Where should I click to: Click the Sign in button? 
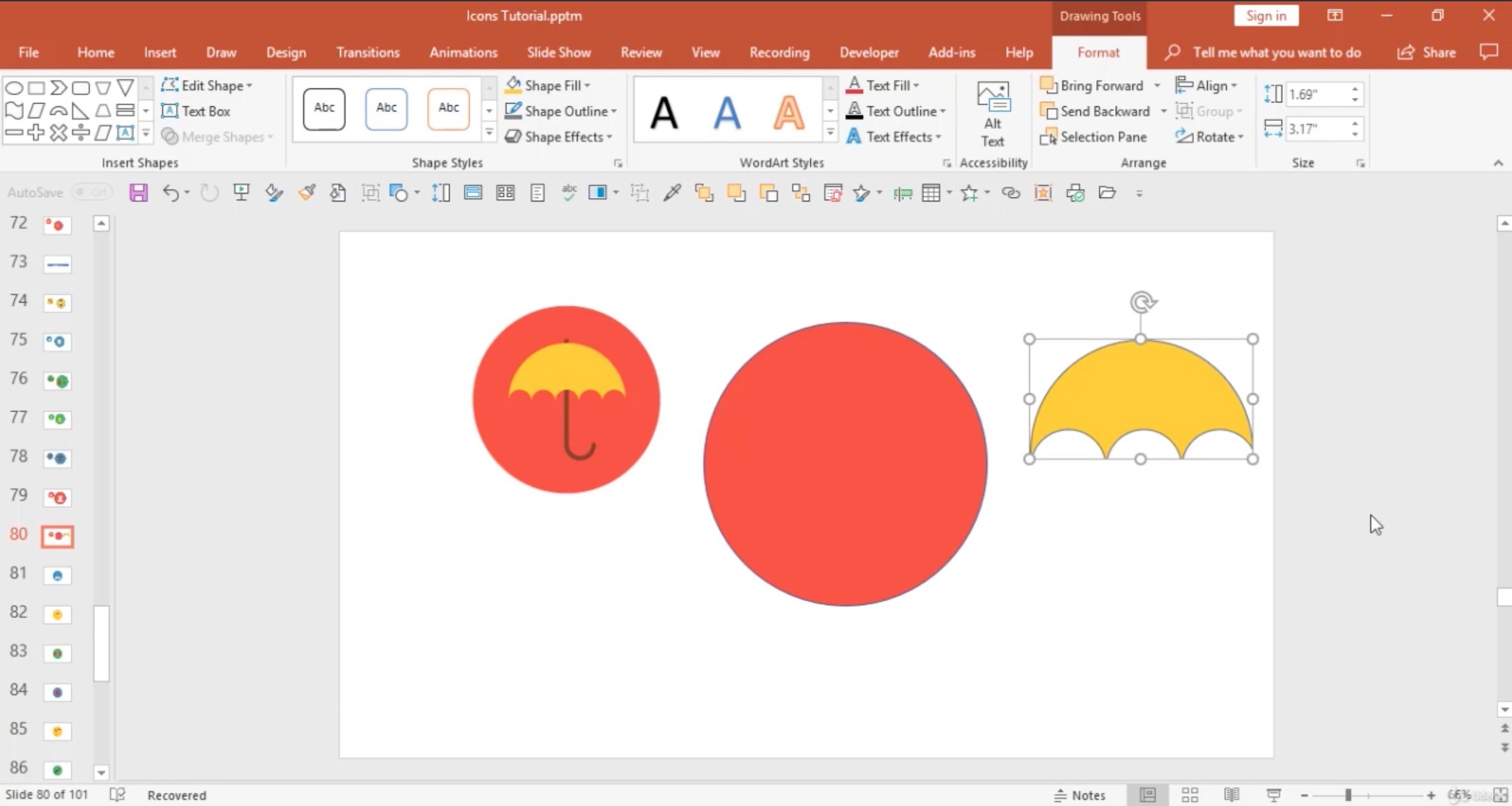tap(1265, 15)
